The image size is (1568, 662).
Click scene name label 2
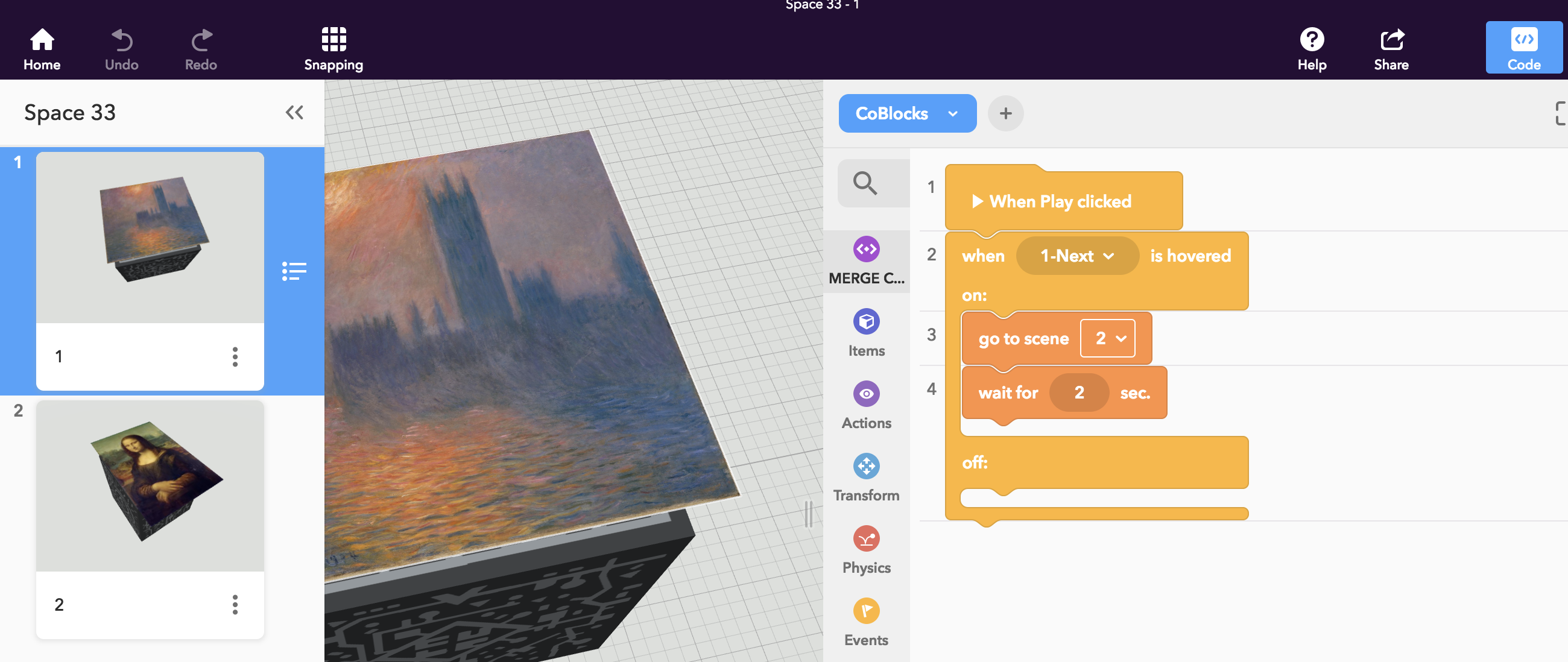(58, 605)
